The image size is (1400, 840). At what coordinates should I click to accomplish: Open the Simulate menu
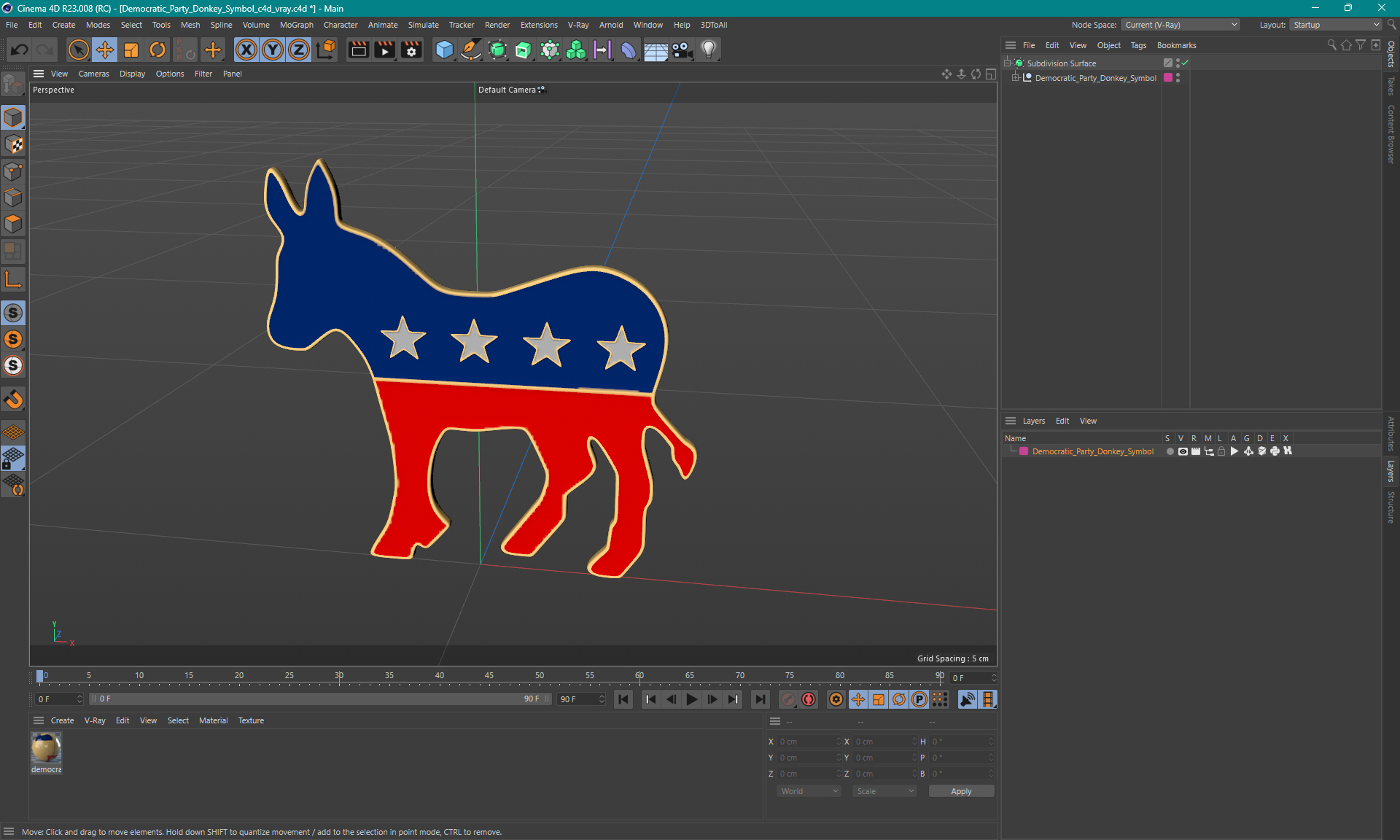[x=423, y=25]
